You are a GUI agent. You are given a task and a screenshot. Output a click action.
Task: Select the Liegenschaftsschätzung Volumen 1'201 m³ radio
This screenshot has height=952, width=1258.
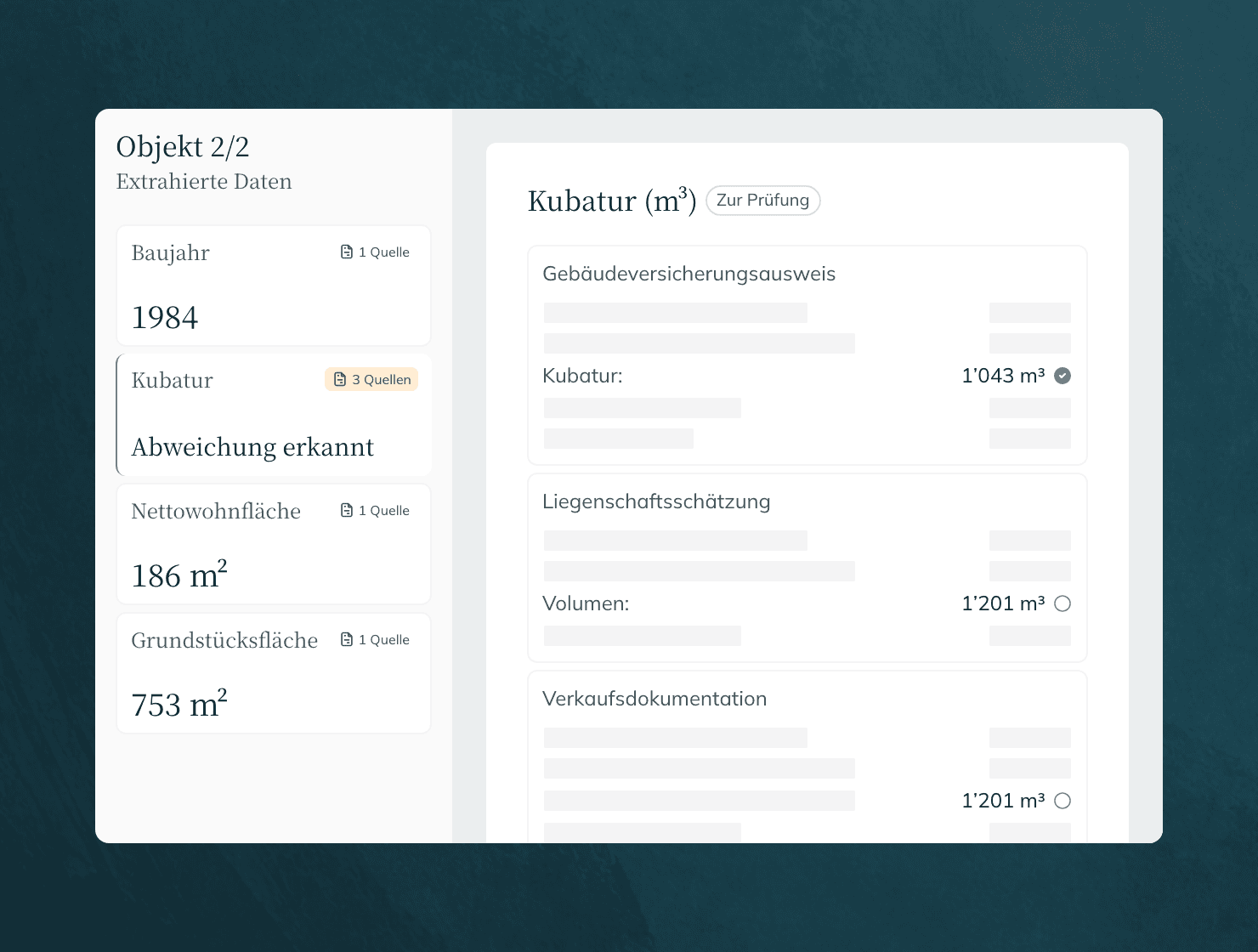[x=1062, y=603]
